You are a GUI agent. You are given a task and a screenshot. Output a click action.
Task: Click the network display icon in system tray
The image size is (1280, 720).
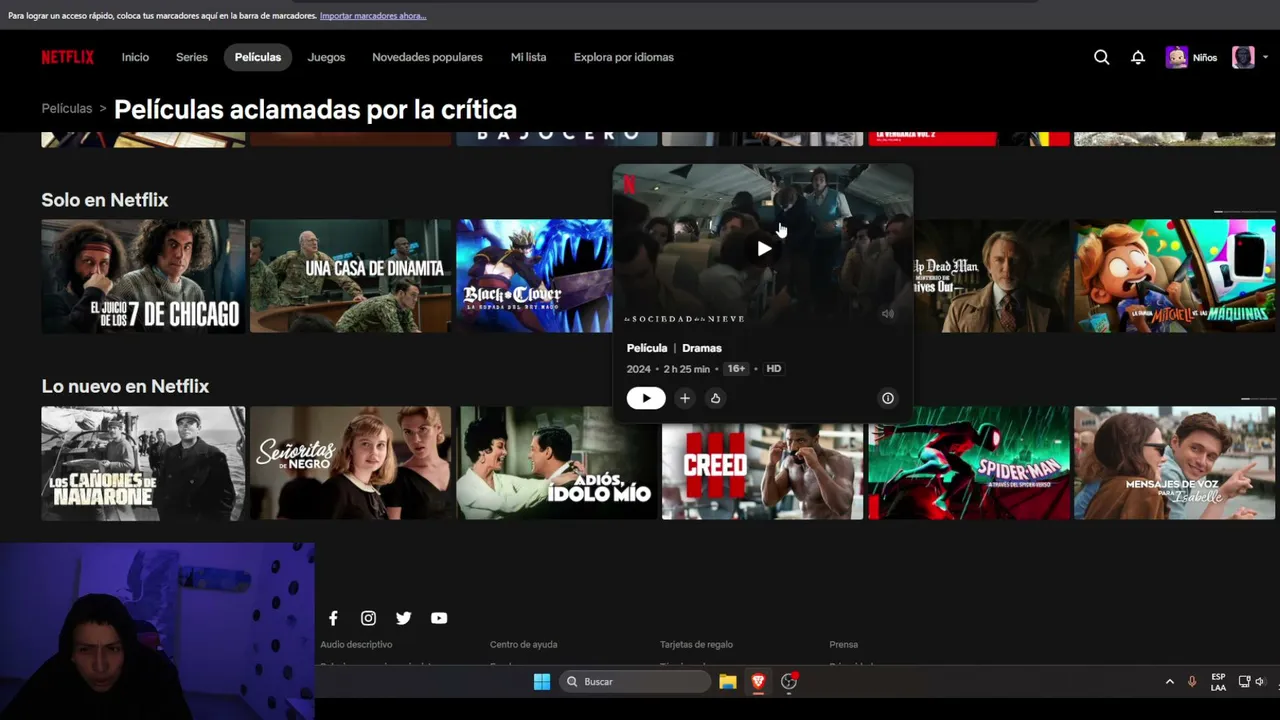[x=1245, y=682]
